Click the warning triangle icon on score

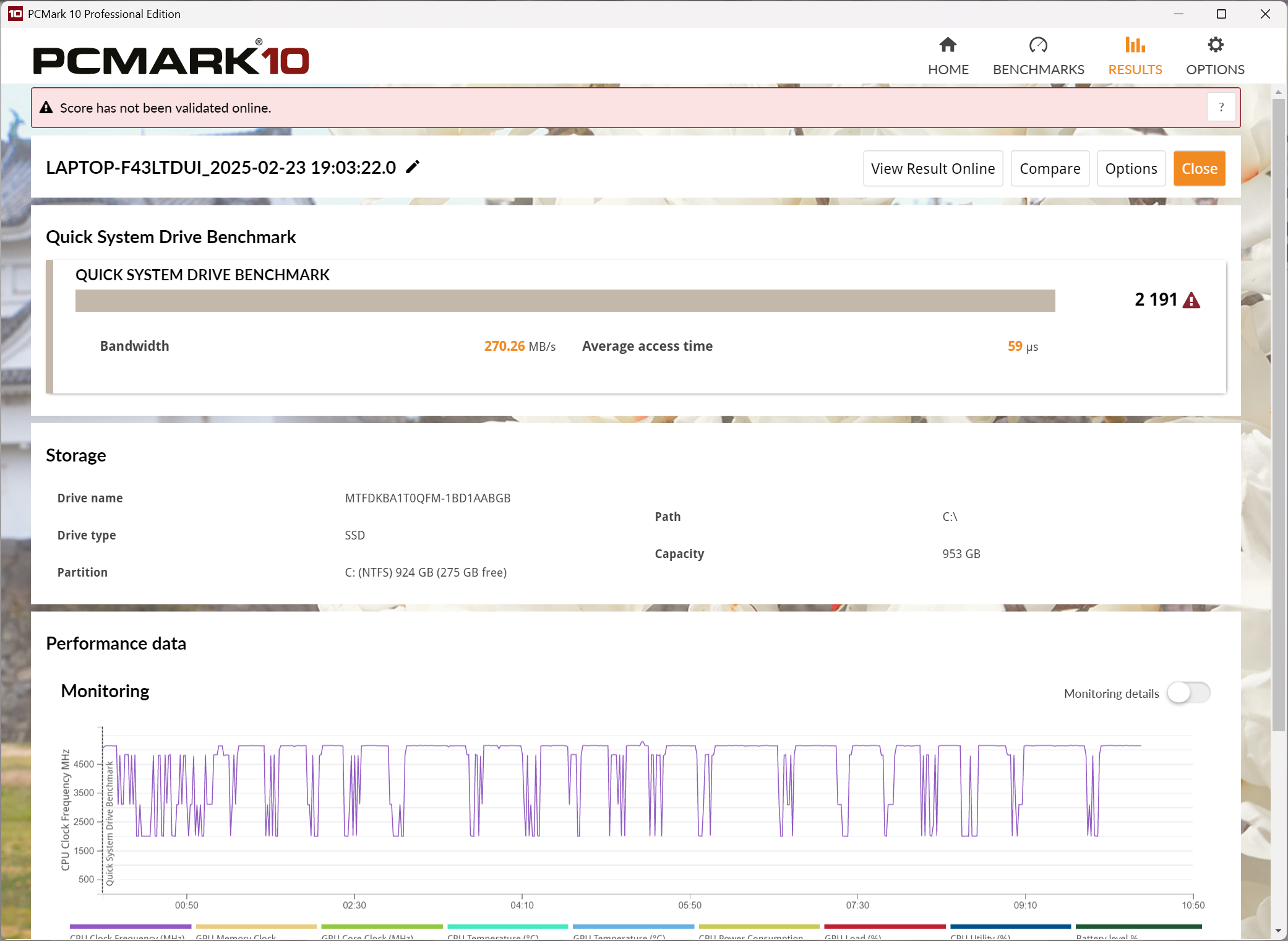click(x=1192, y=300)
